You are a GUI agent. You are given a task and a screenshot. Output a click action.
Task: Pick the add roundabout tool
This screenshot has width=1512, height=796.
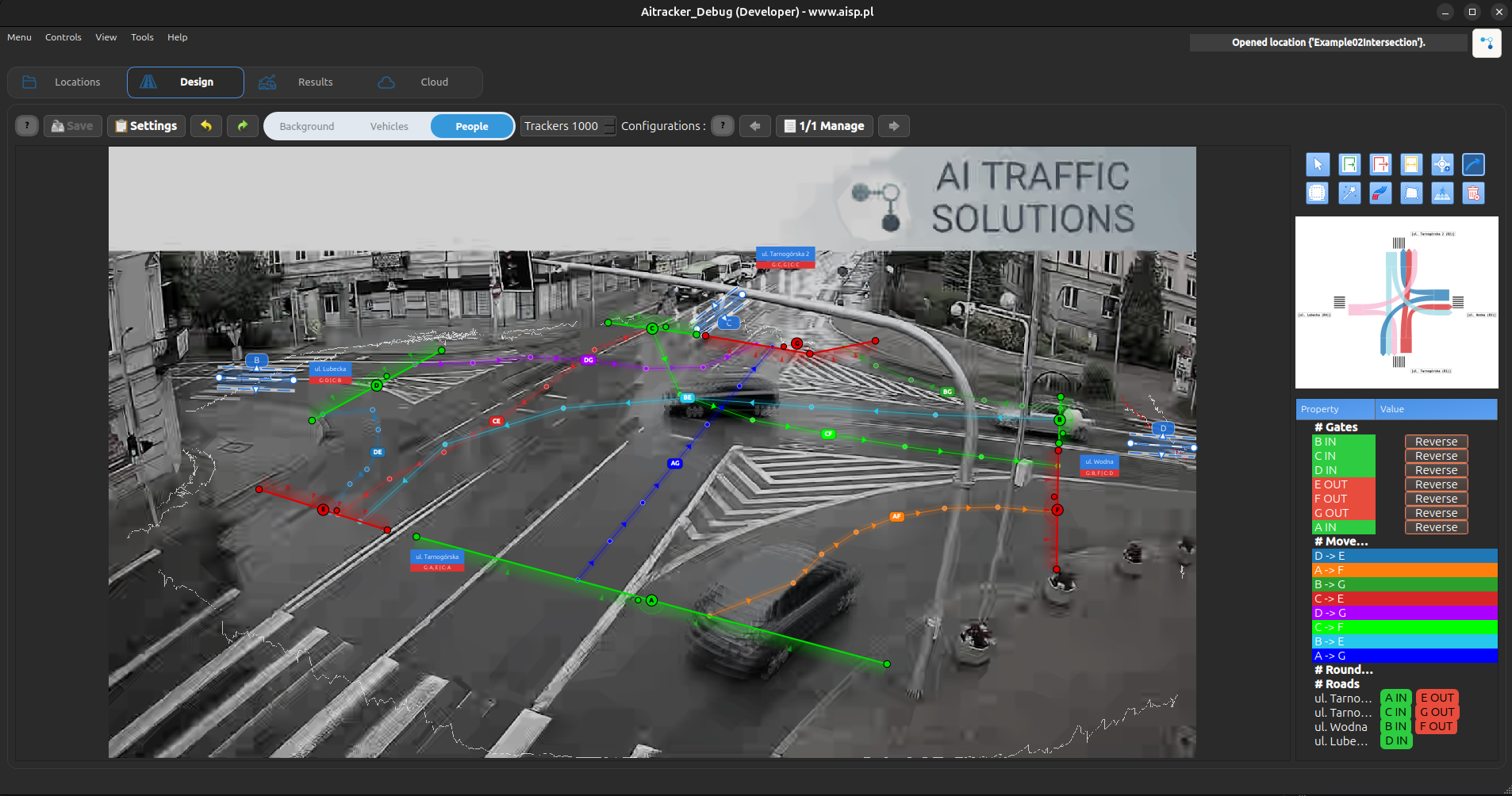pyautogui.click(x=1442, y=165)
